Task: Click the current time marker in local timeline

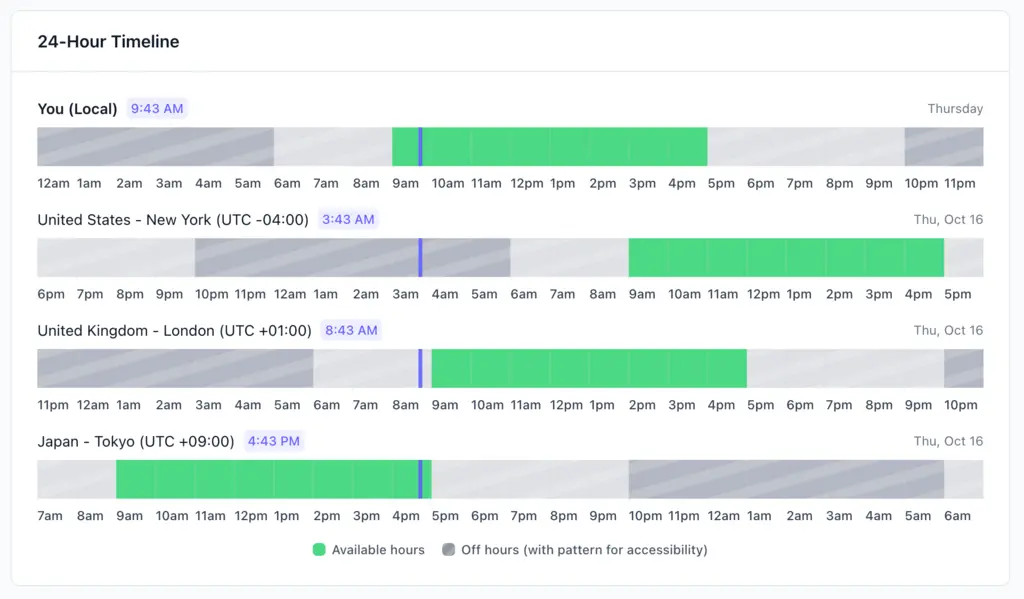Action: pyautogui.click(x=420, y=147)
